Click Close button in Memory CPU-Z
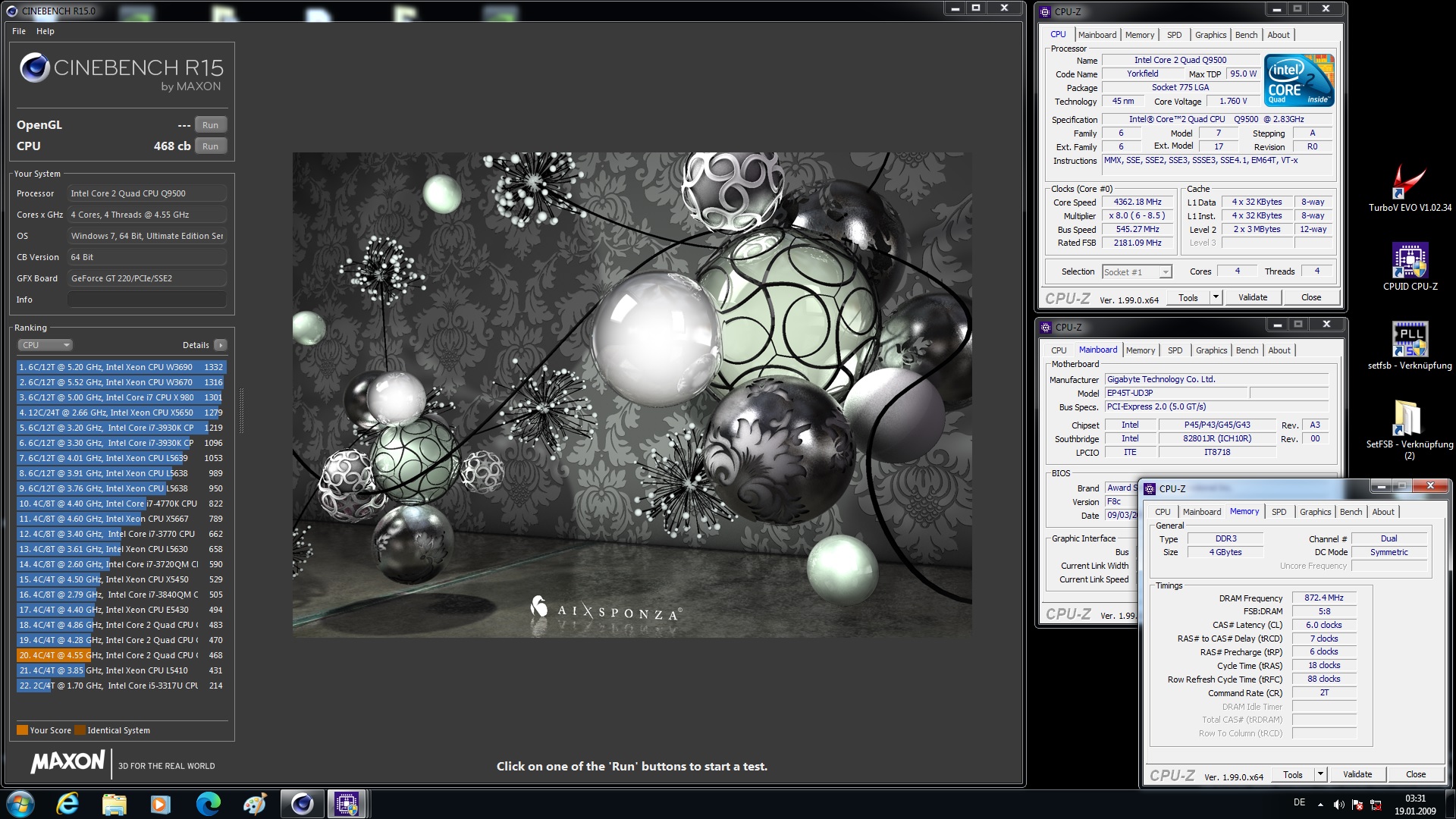1456x819 pixels. click(x=1416, y=774)
